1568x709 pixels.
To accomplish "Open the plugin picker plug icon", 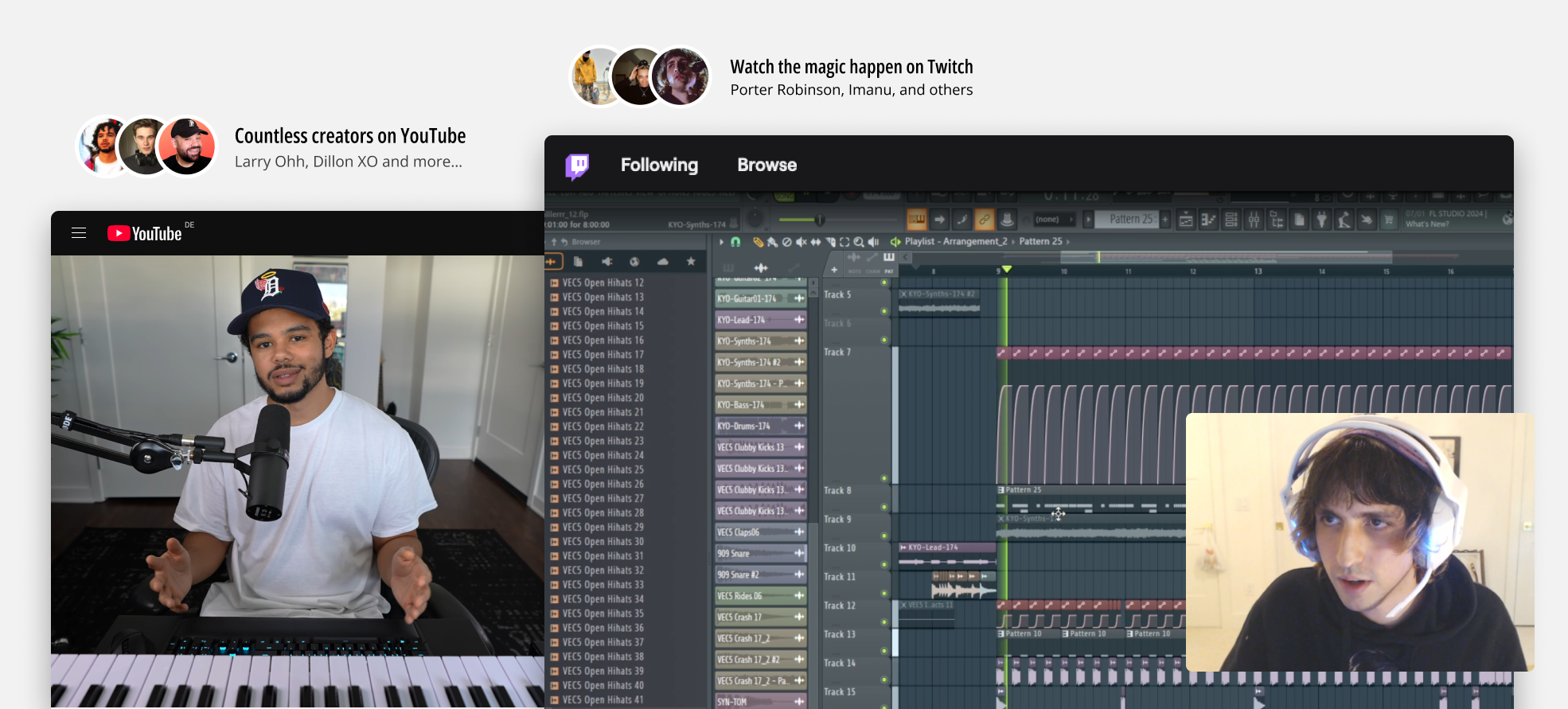I will (1321, 220).
